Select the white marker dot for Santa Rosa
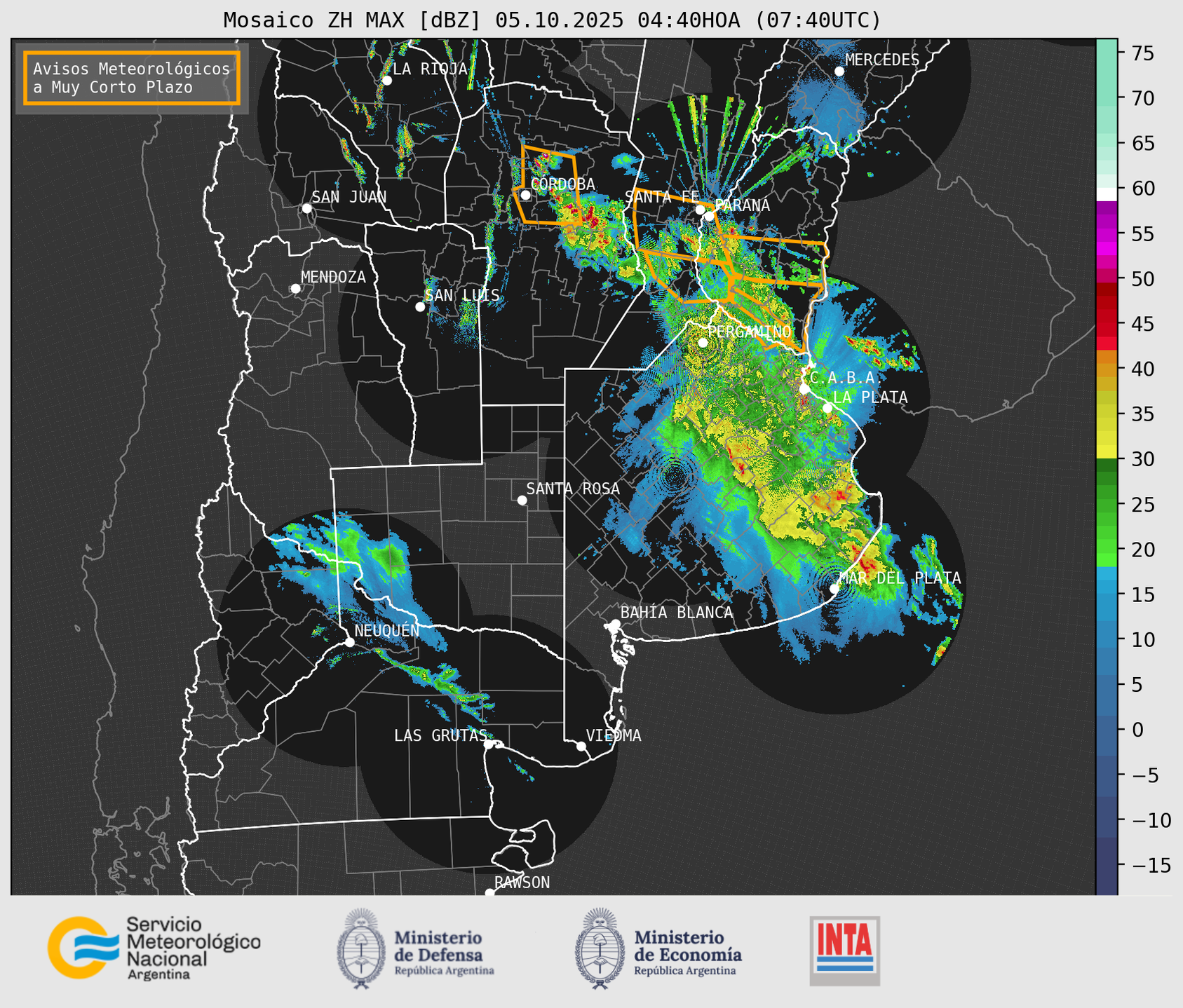The image size is (1183, 1008). [x=522, y=500]
